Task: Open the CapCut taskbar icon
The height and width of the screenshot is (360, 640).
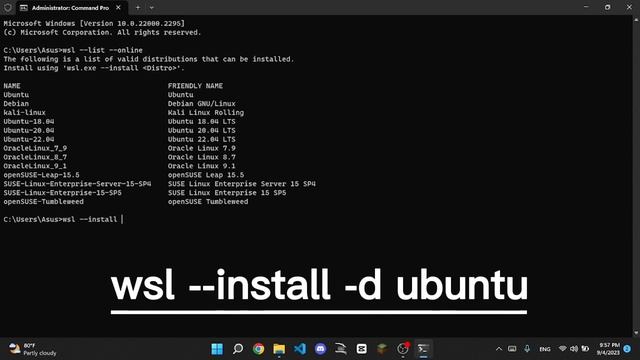Action: click(x=362, y=349)
